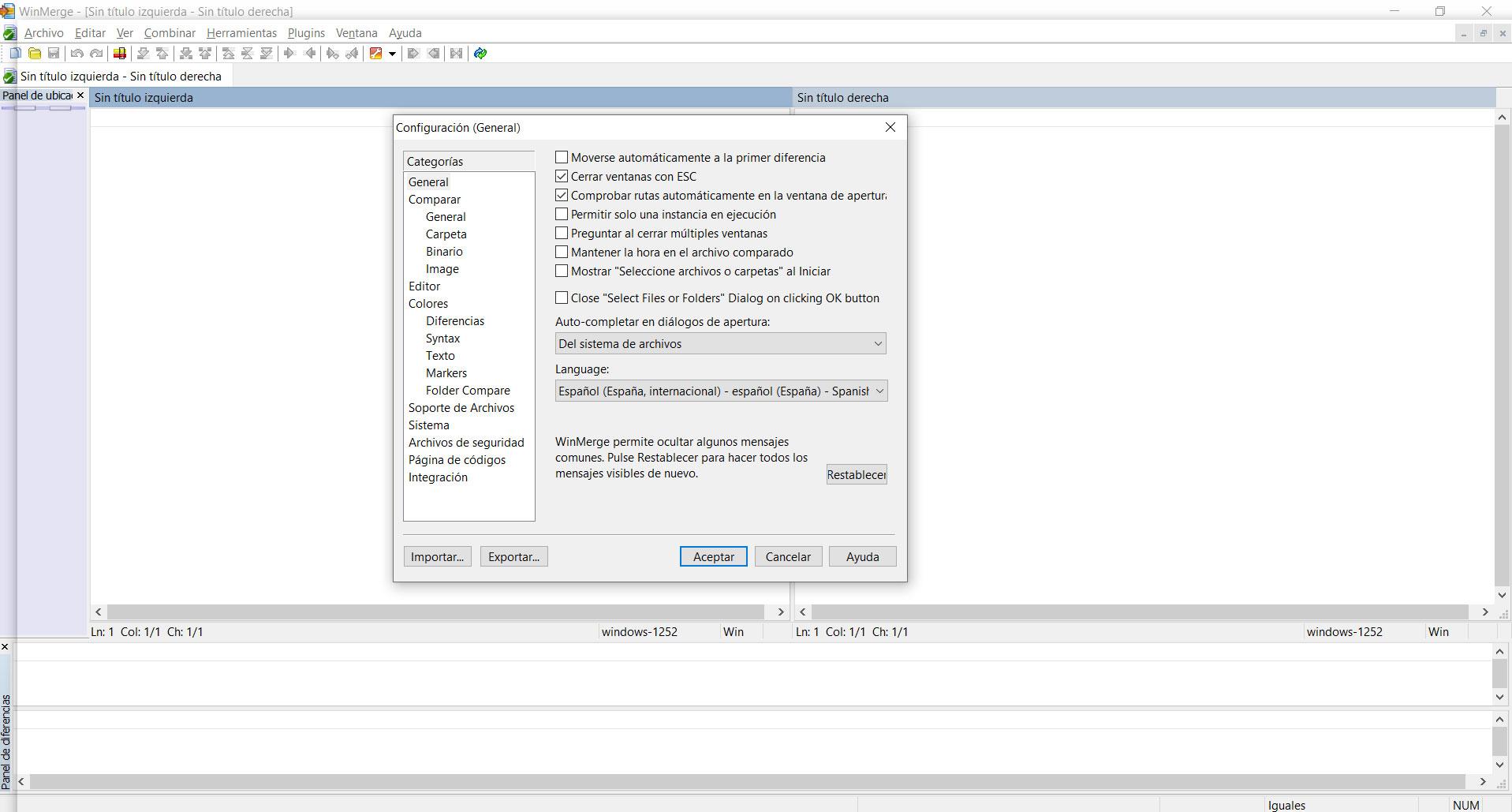Close the Panel de ubicación pane

(x=80, y=95)
